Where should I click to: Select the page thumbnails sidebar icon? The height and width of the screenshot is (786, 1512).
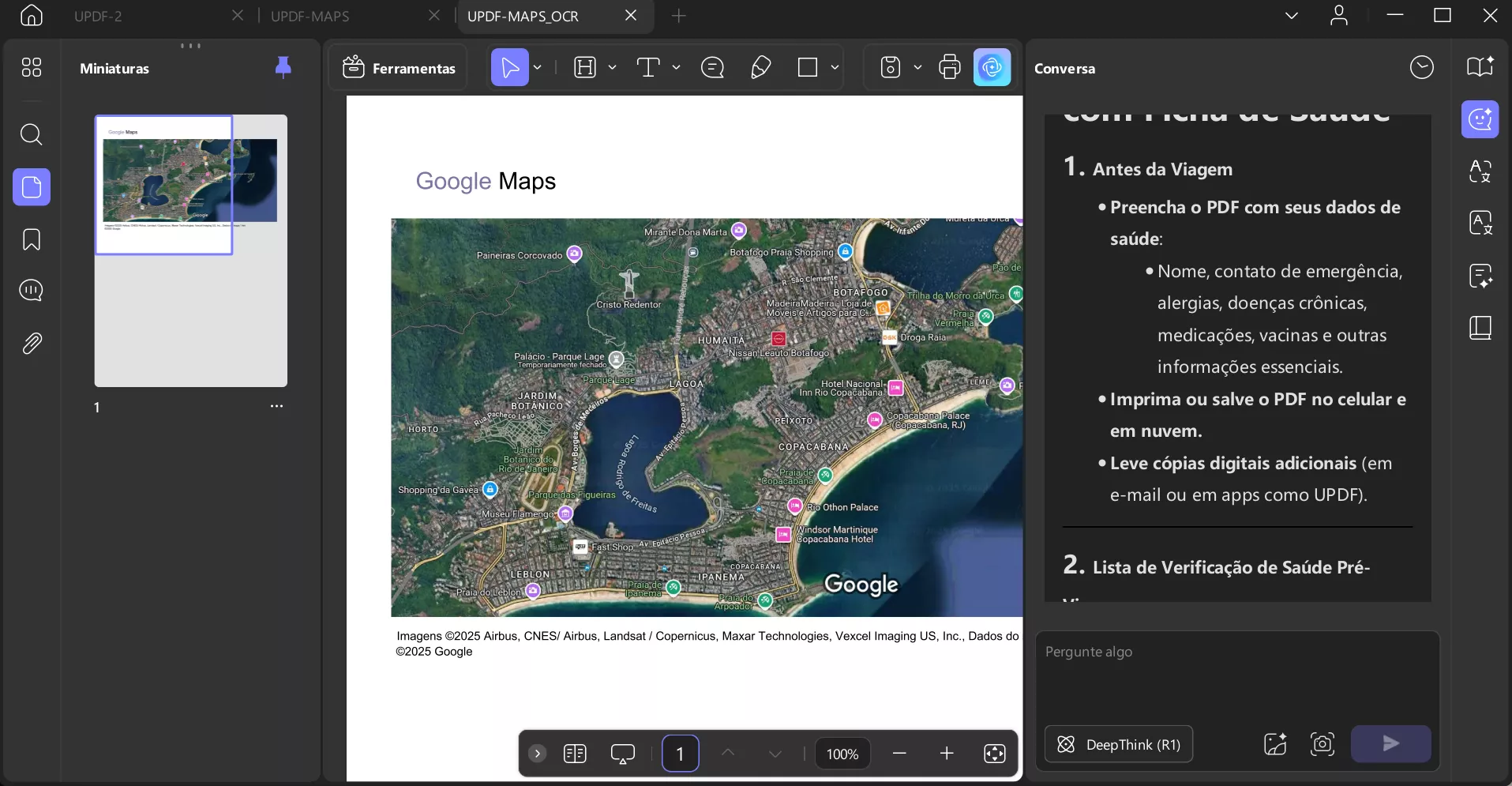32,187
